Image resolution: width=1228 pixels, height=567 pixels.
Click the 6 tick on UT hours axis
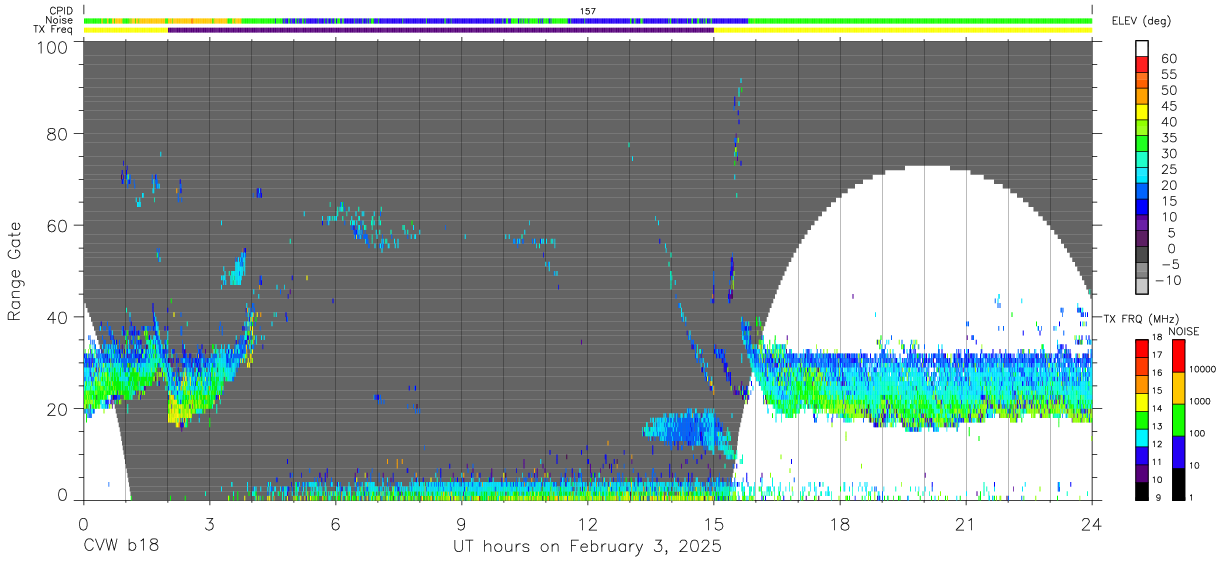click(x=336, y=524)
